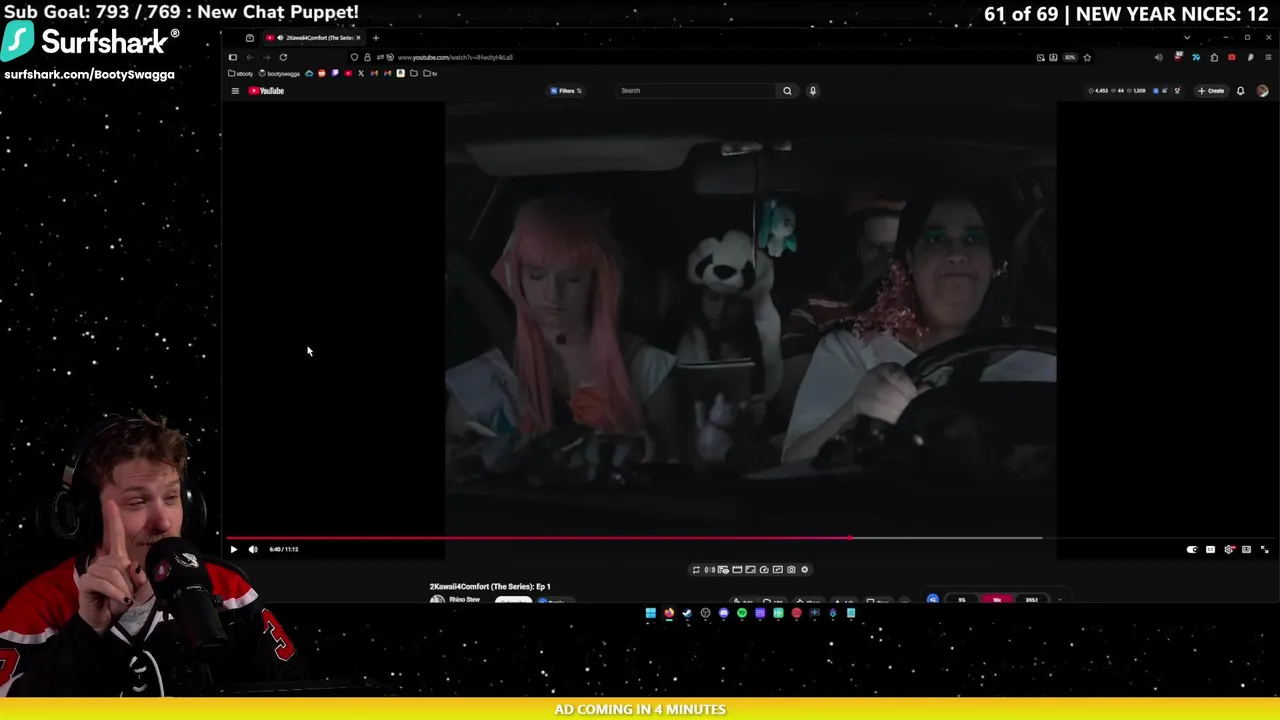Viewport: 1280px width, 720px height.
Task: Open the browser application hamburger menu
Action: tap(1268, 57)
